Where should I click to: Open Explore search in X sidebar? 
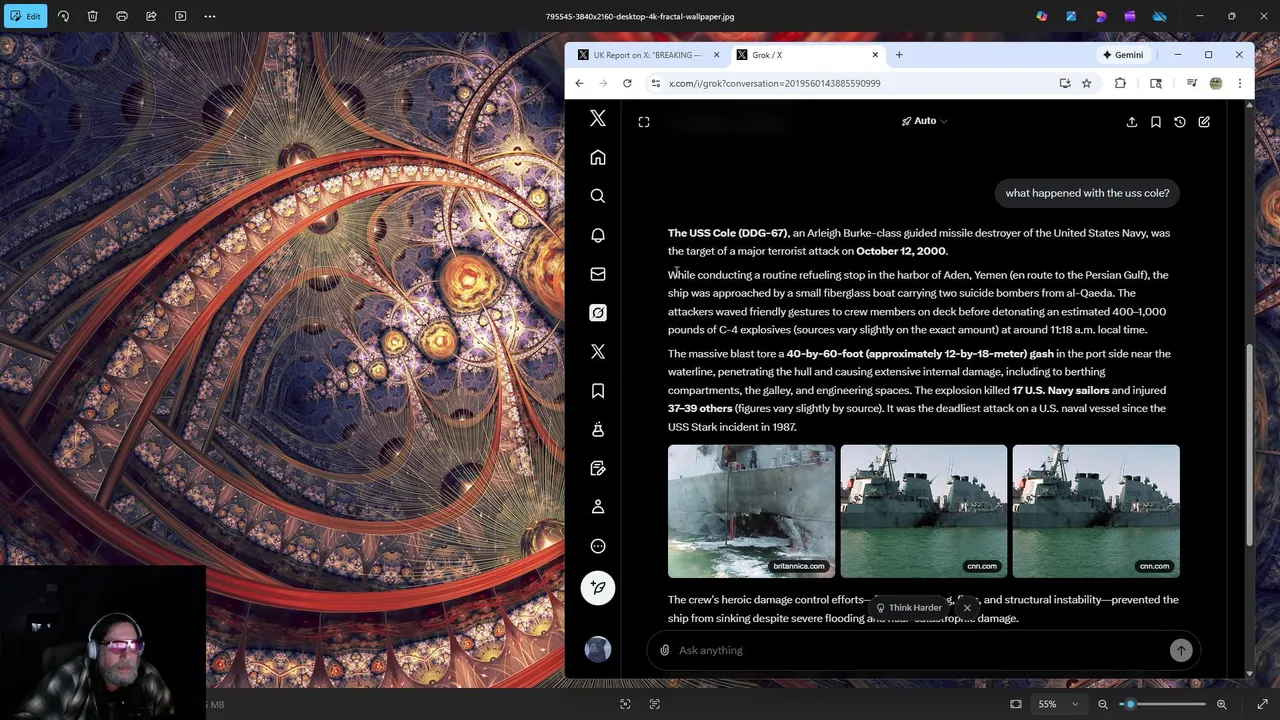click(598, 196)
